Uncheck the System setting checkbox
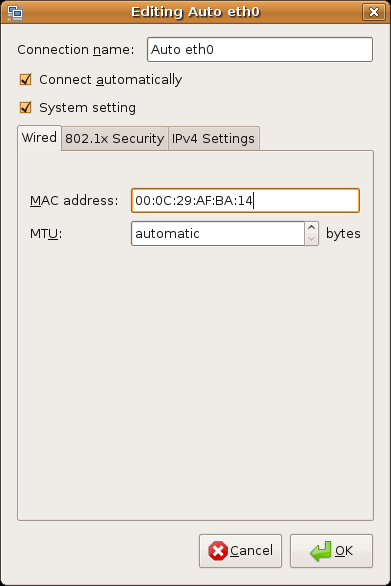 [x=25, y=108]
